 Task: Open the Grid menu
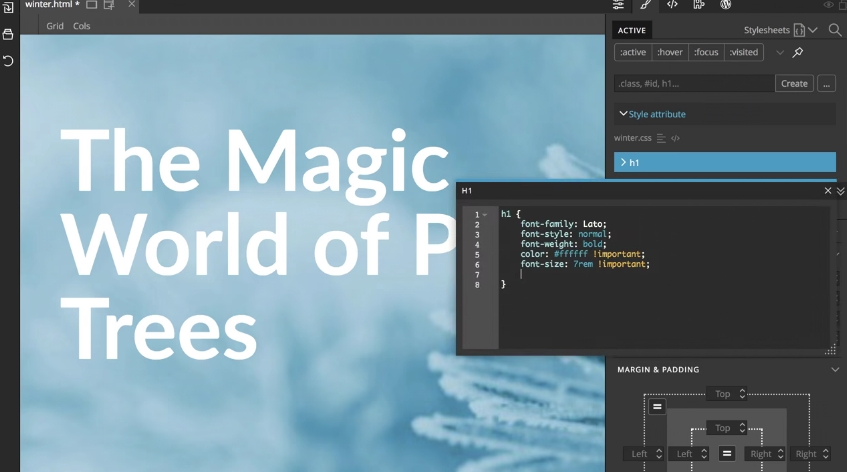click(x=55, y=26)
